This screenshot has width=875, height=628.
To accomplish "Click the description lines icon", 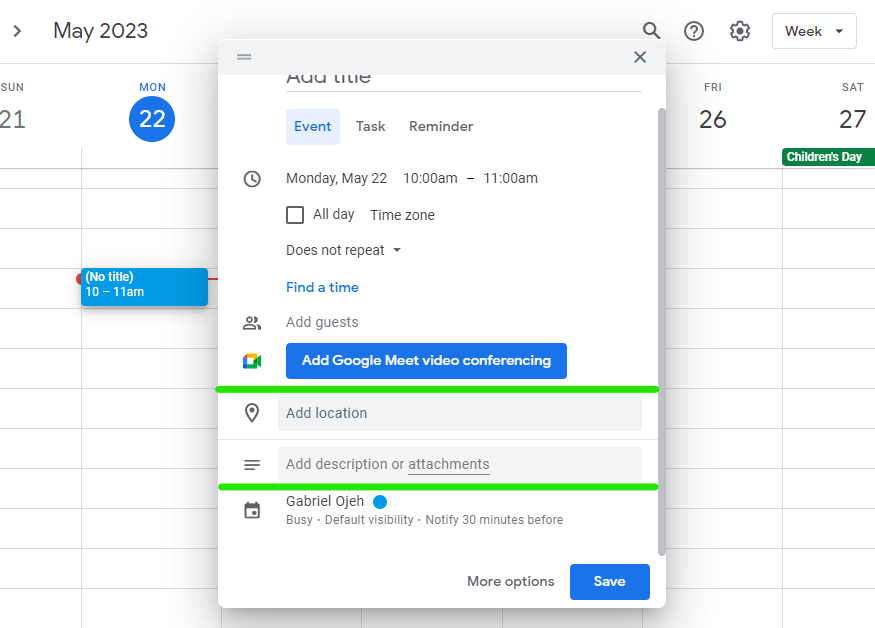I will [x=252, y=465].
